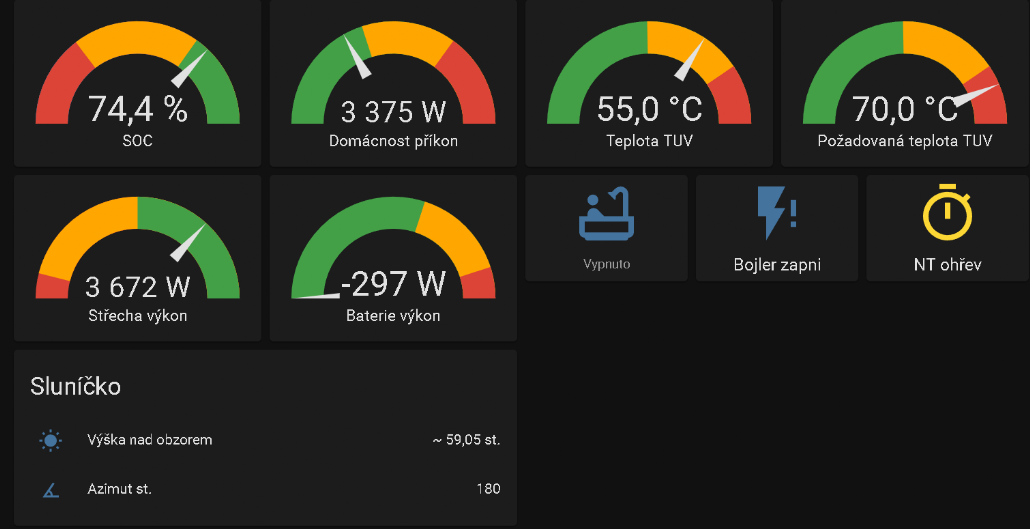
Task: Open the SOC gauge card
Action: click(137, 83)
